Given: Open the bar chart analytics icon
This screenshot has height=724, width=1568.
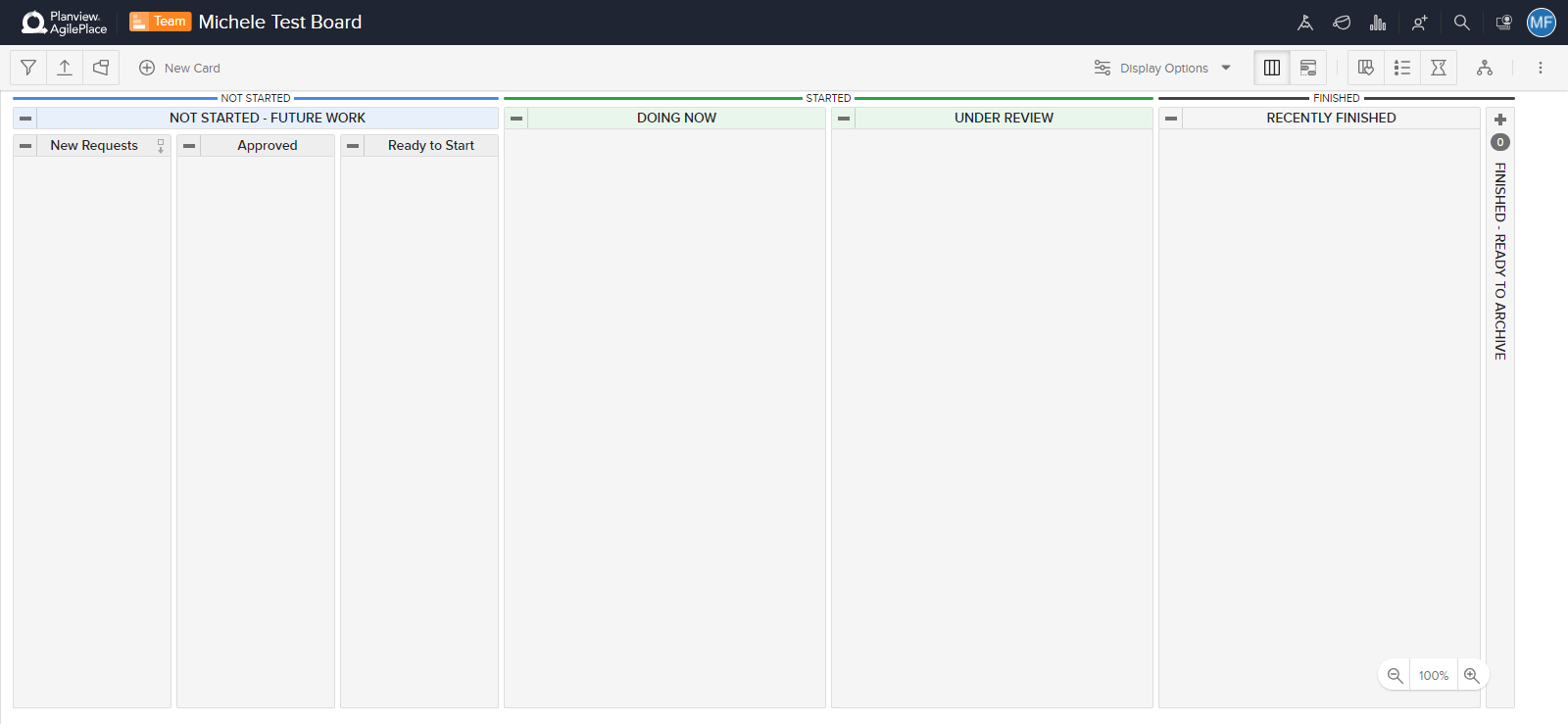Looking at the screenshot, I should 1378,23.
